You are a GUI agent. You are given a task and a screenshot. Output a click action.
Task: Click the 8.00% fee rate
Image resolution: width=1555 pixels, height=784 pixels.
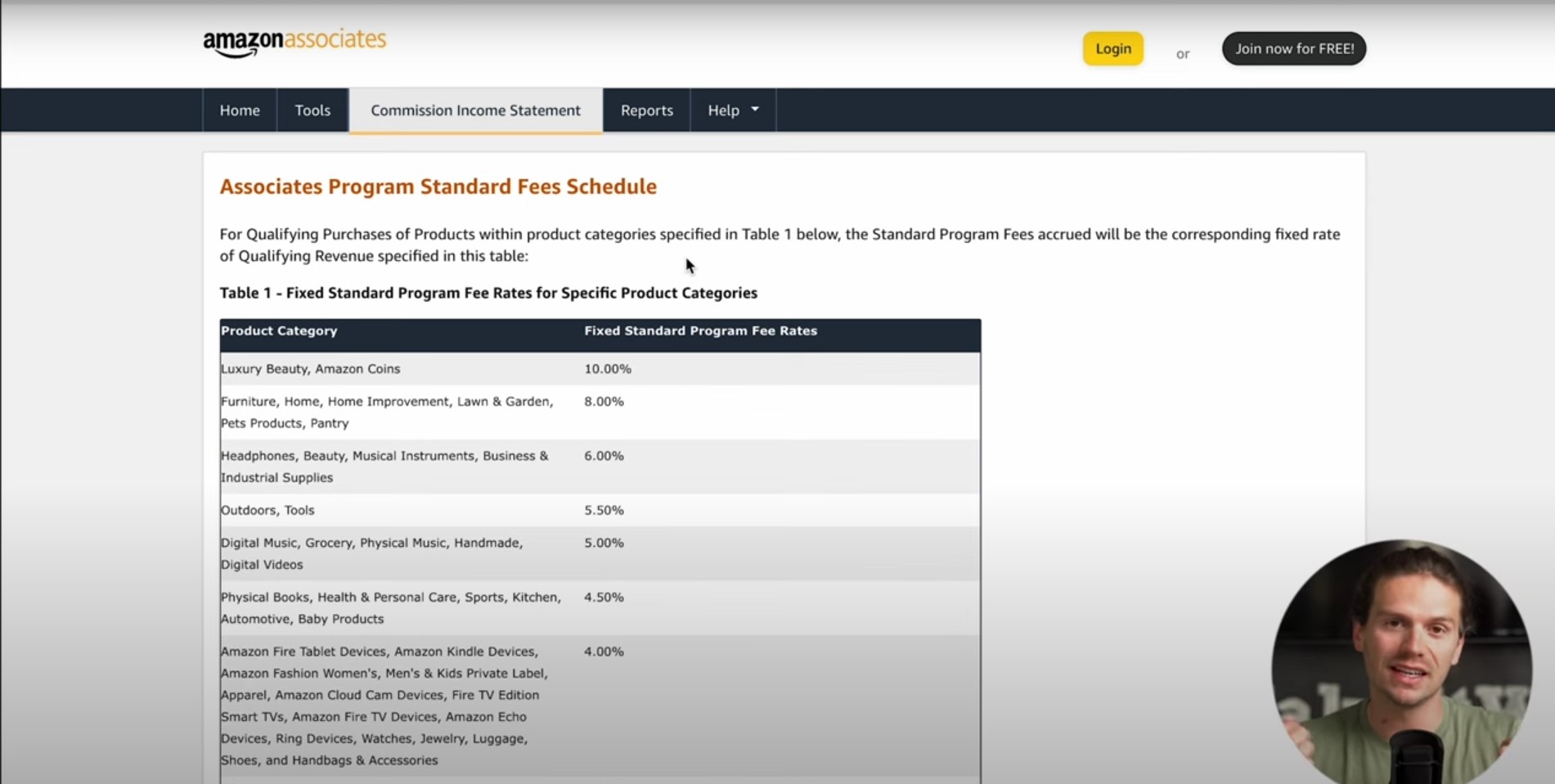pyautogui.click(x=604, y=401)
